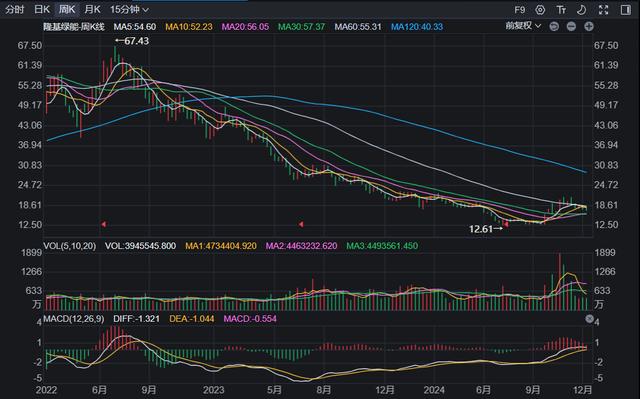Click the reset view circular arrow icon
Viewport: 640px width, 399px height.
[x=554, y=27]
